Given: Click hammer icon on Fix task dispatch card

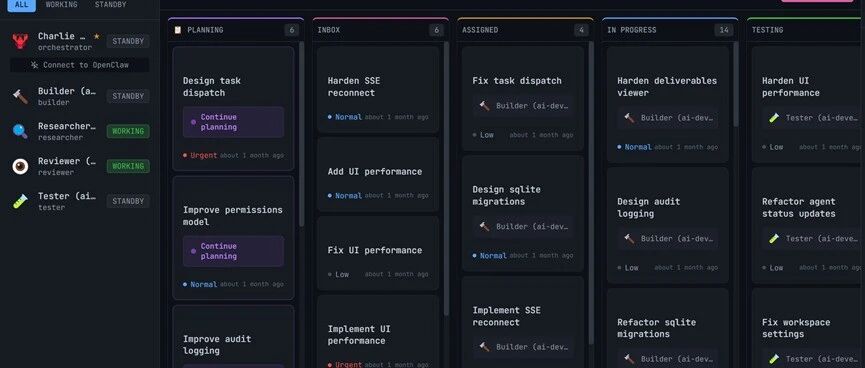Looking at the screenshot, I should tap(484, 106).
